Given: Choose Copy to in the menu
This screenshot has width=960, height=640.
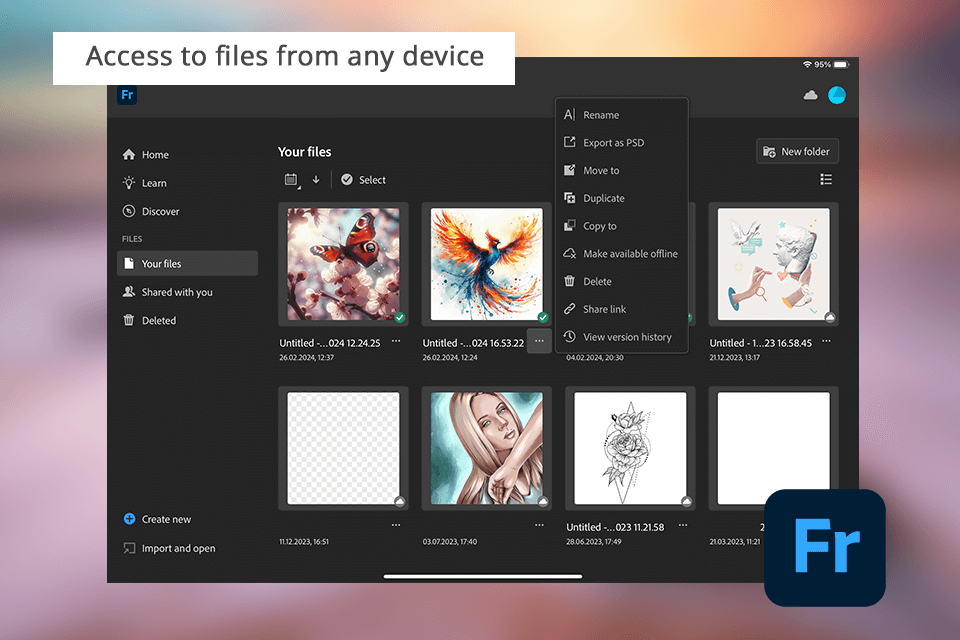Looking at the screenshot, I should click(622, 226).
